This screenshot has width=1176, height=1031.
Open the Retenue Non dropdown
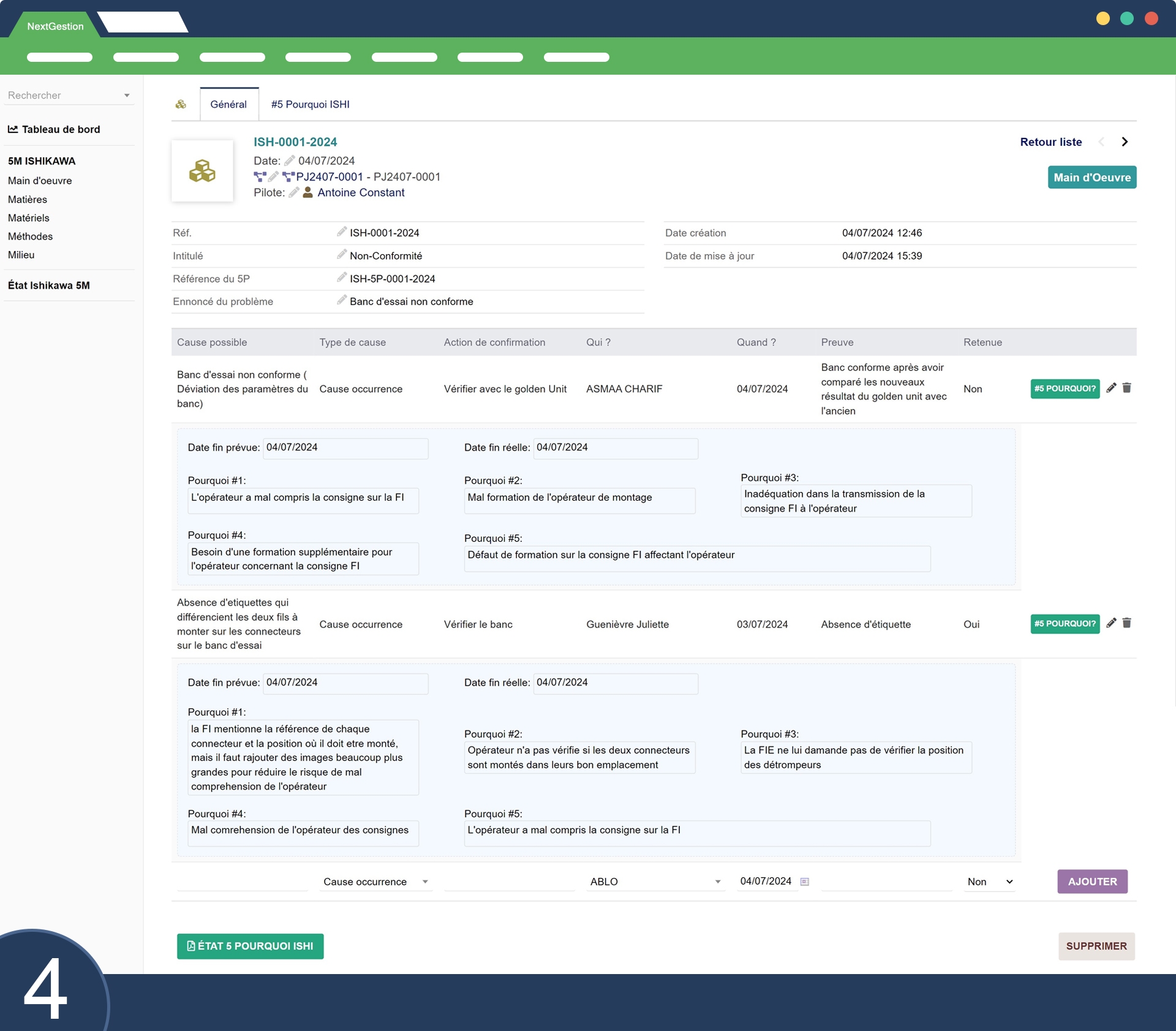(x=989, y=882)
